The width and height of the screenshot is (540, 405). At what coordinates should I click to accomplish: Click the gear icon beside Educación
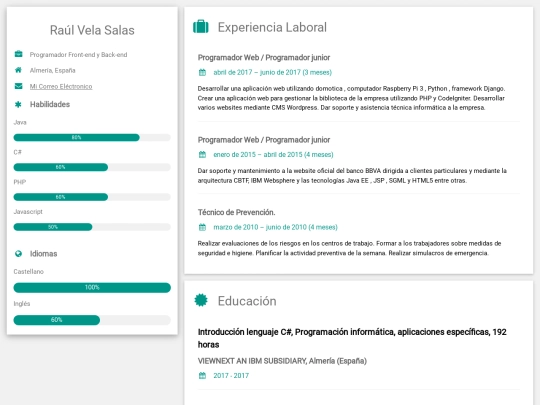click(x=201, y=300)
